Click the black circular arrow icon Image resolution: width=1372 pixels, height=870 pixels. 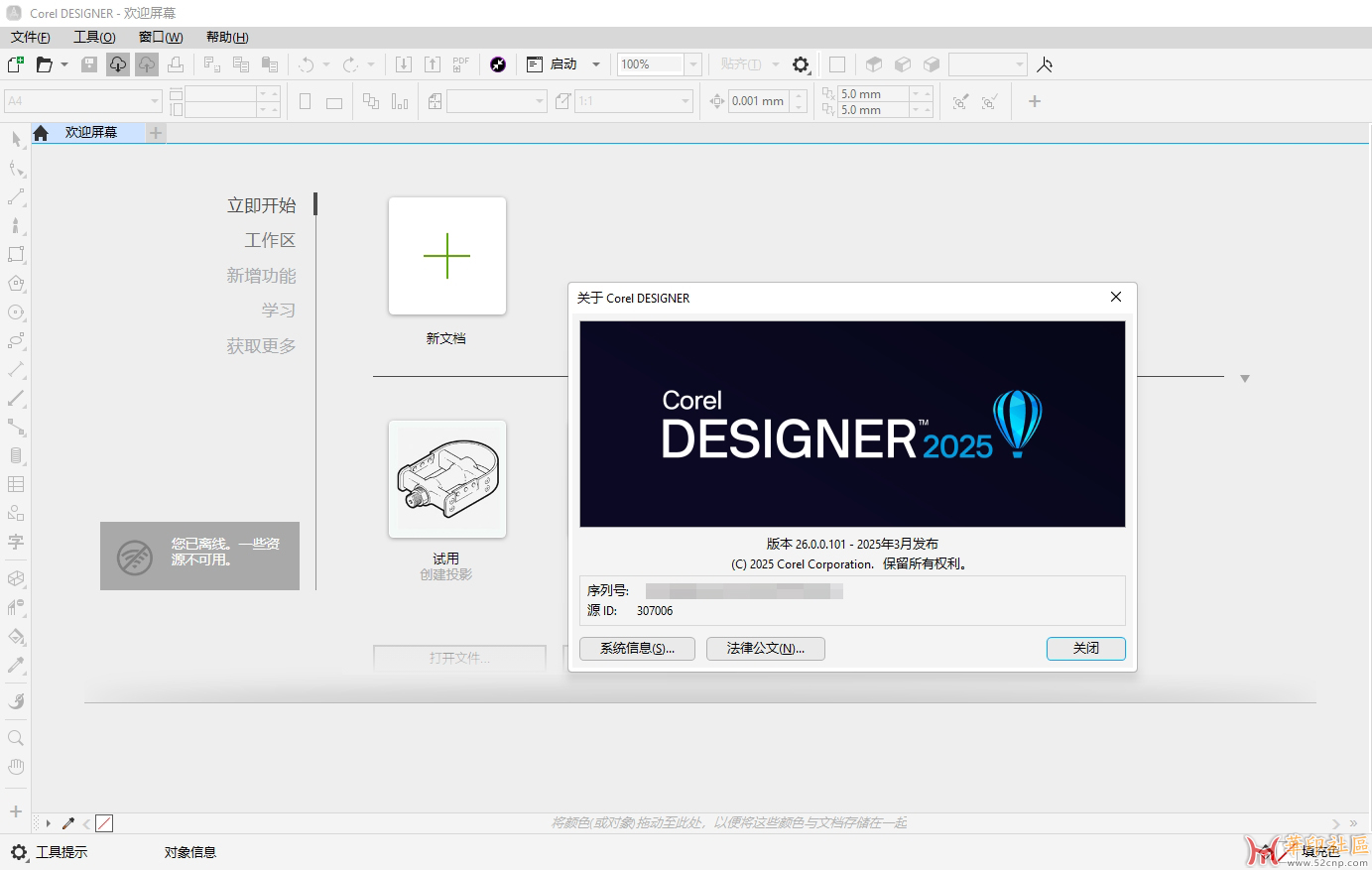[498, 64]
